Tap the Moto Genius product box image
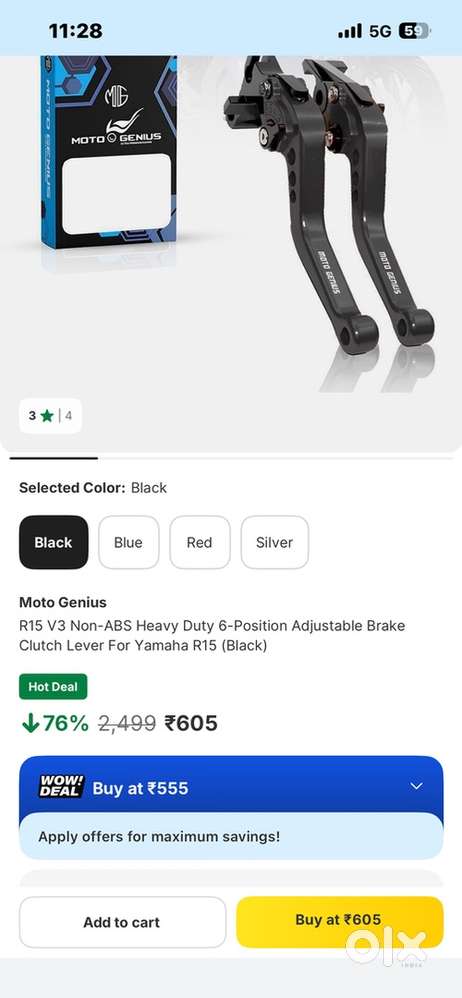Viewport: 462px width, 998px height. 109,153
